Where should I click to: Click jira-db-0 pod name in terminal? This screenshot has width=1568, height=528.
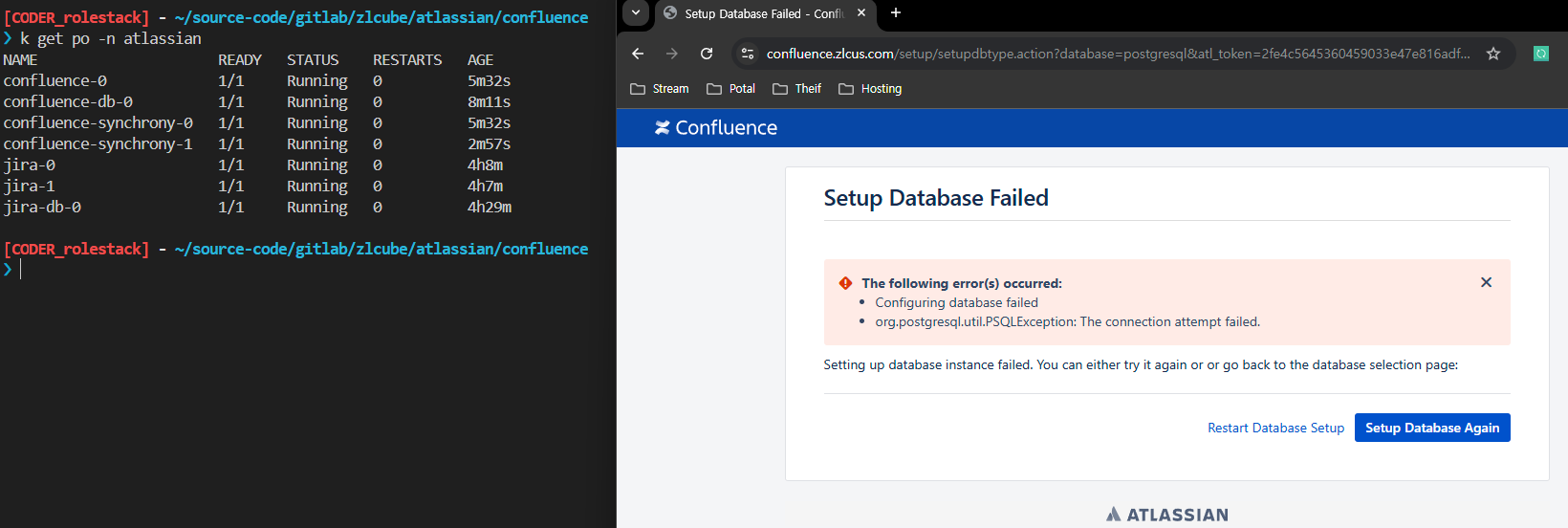pos(42,207)
